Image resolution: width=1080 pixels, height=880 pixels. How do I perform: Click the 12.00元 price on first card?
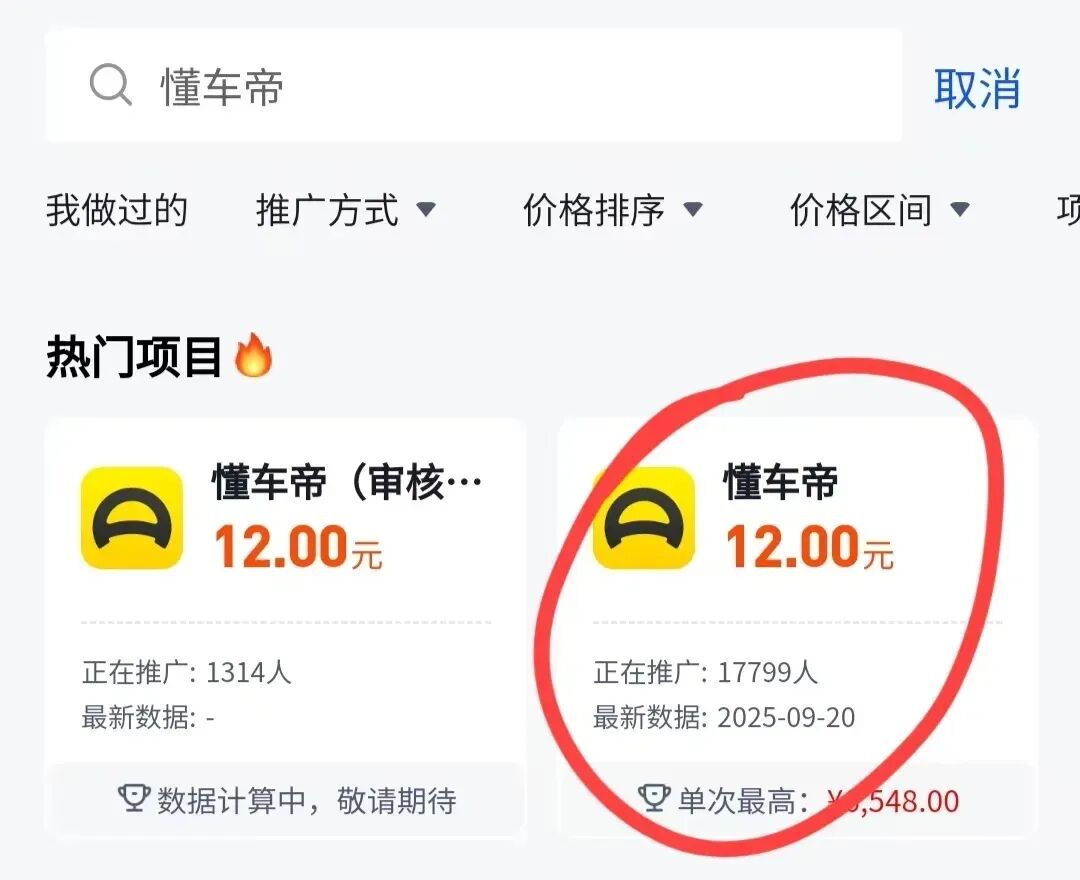tap(298, 548)
